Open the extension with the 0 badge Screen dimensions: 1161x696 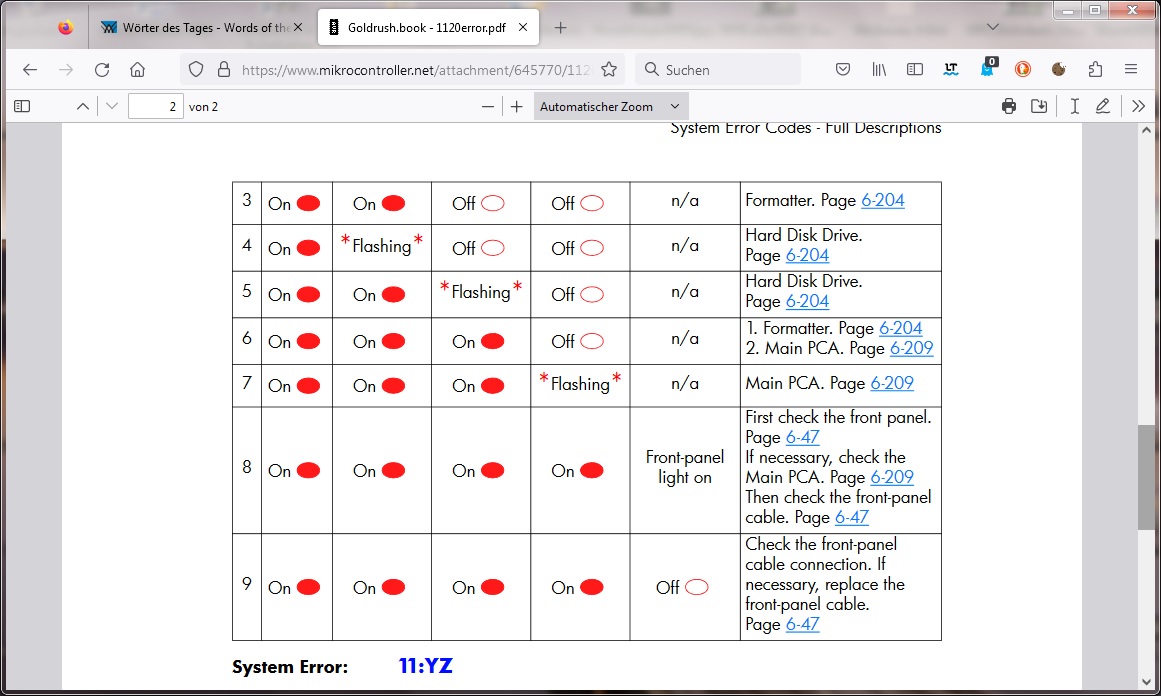pyautogui.click(x=988, y=68)
